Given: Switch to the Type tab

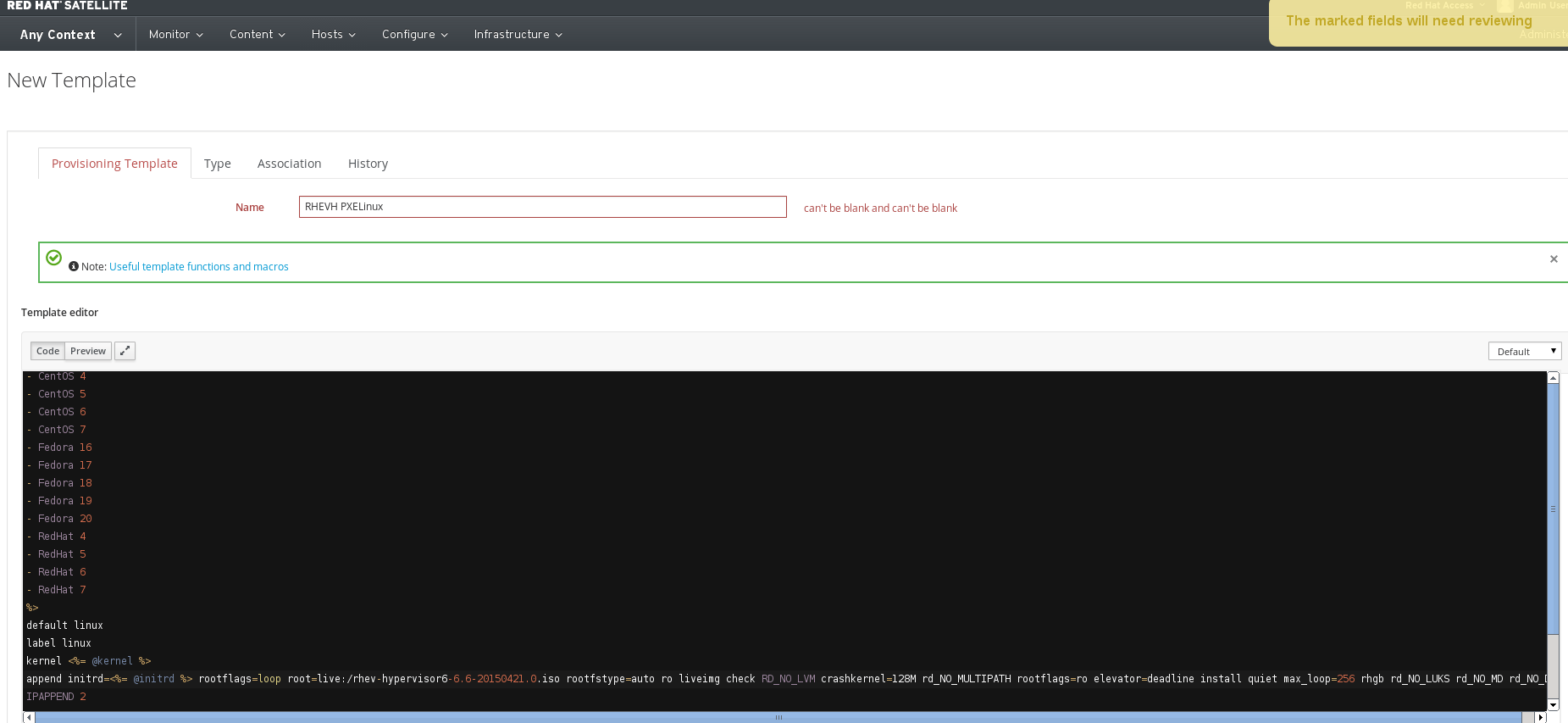Looking at the screenshot, I should 218,164.
